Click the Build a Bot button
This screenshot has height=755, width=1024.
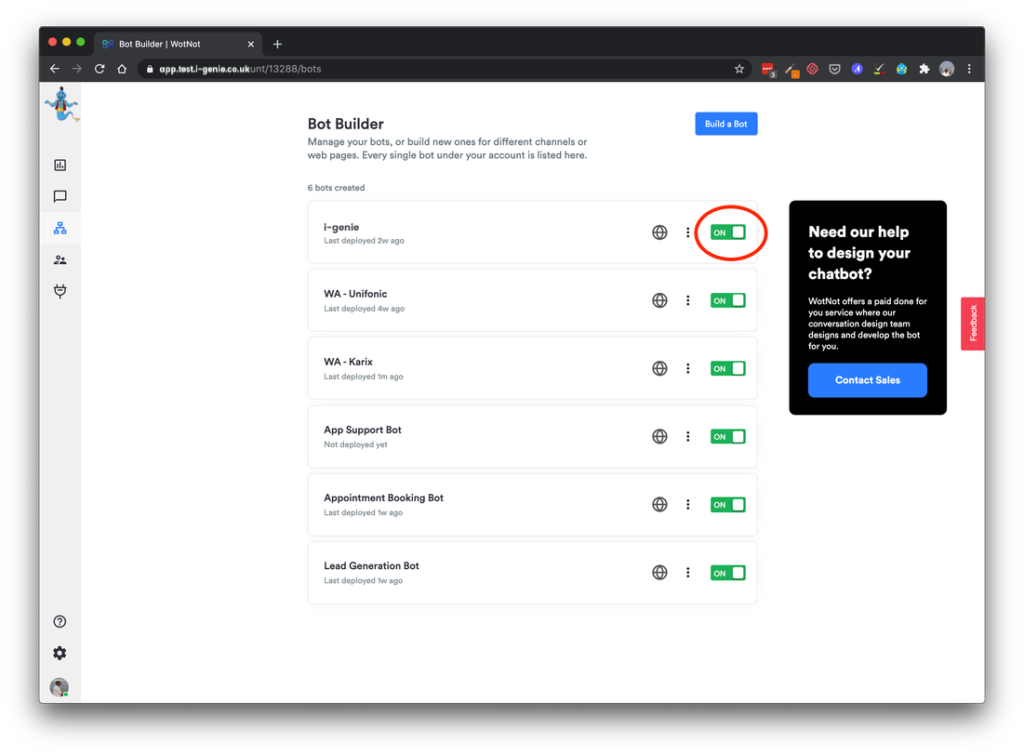726,124
